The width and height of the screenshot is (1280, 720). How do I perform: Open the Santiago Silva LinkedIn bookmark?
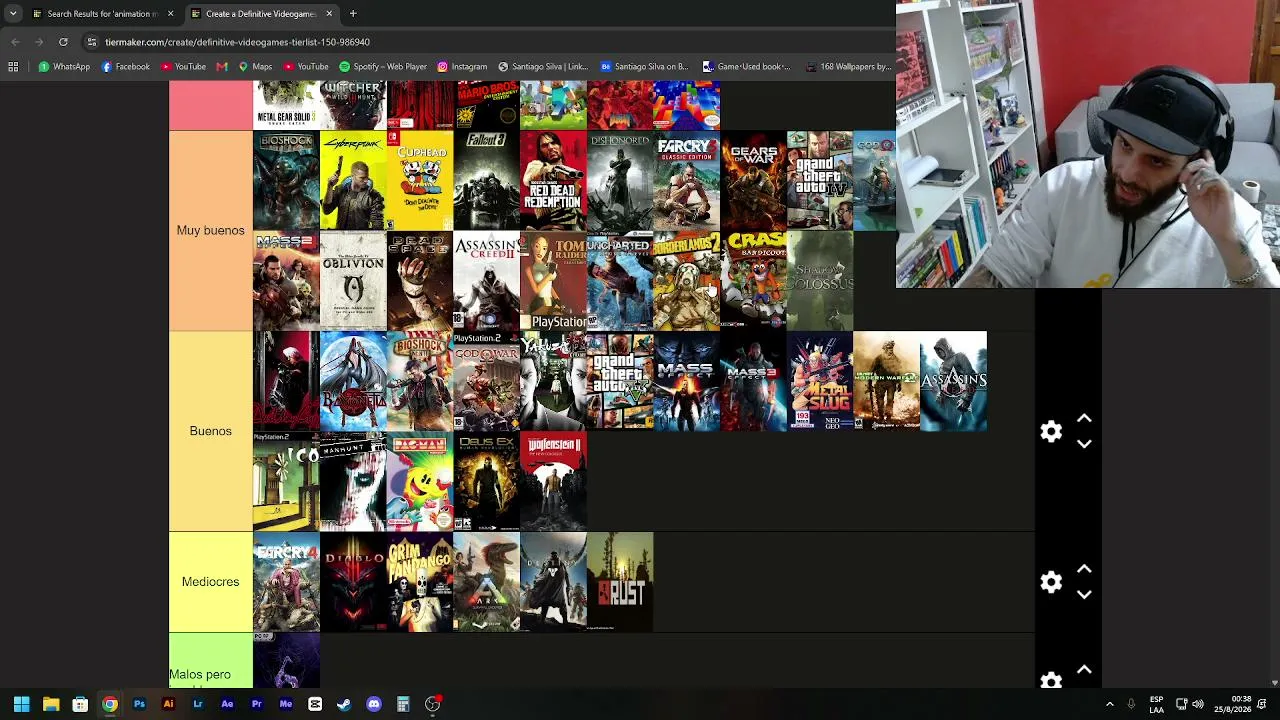click(543, 67)
